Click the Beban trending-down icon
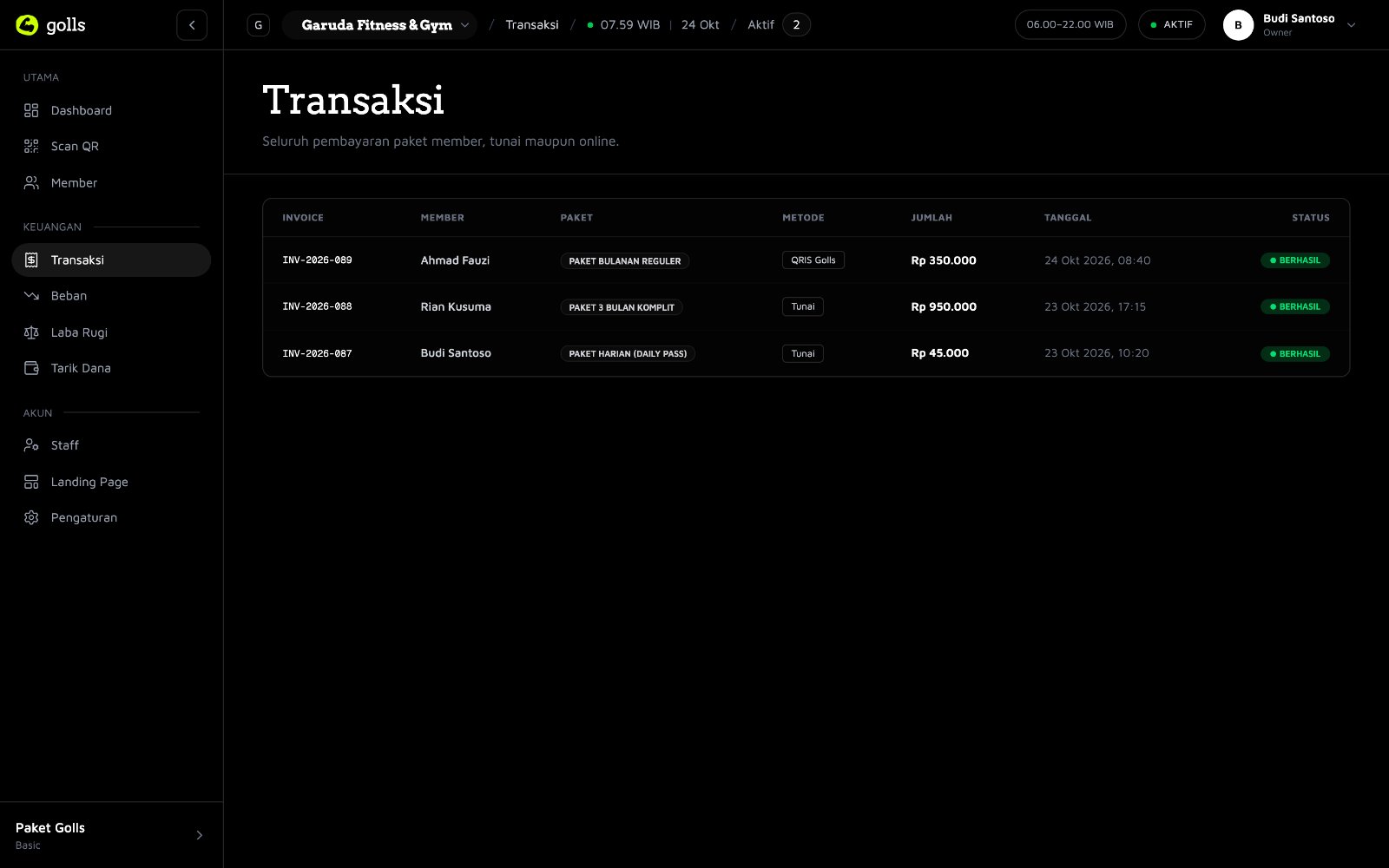 coord(31,296)
